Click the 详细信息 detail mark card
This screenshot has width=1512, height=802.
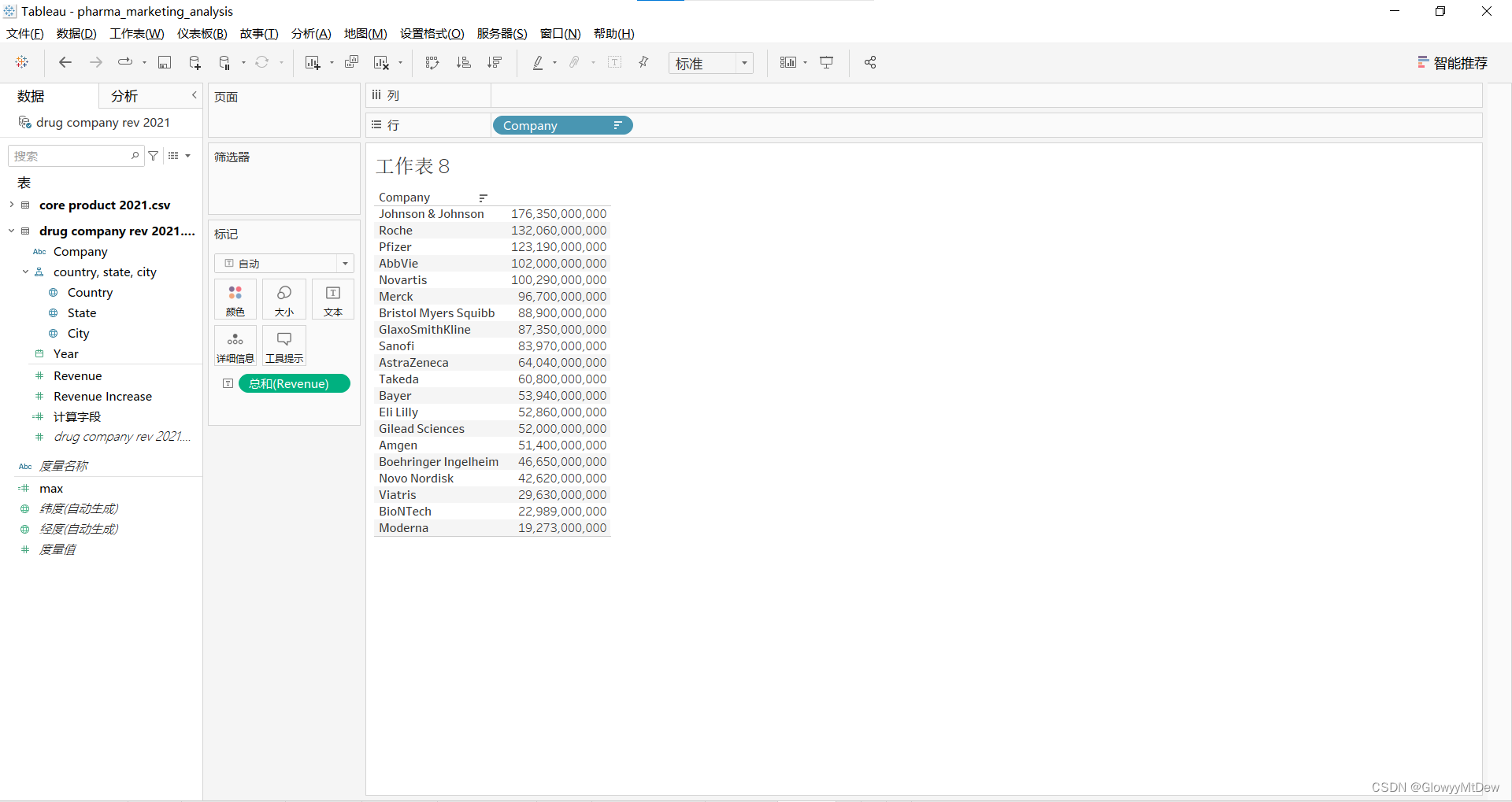(235, 346)
